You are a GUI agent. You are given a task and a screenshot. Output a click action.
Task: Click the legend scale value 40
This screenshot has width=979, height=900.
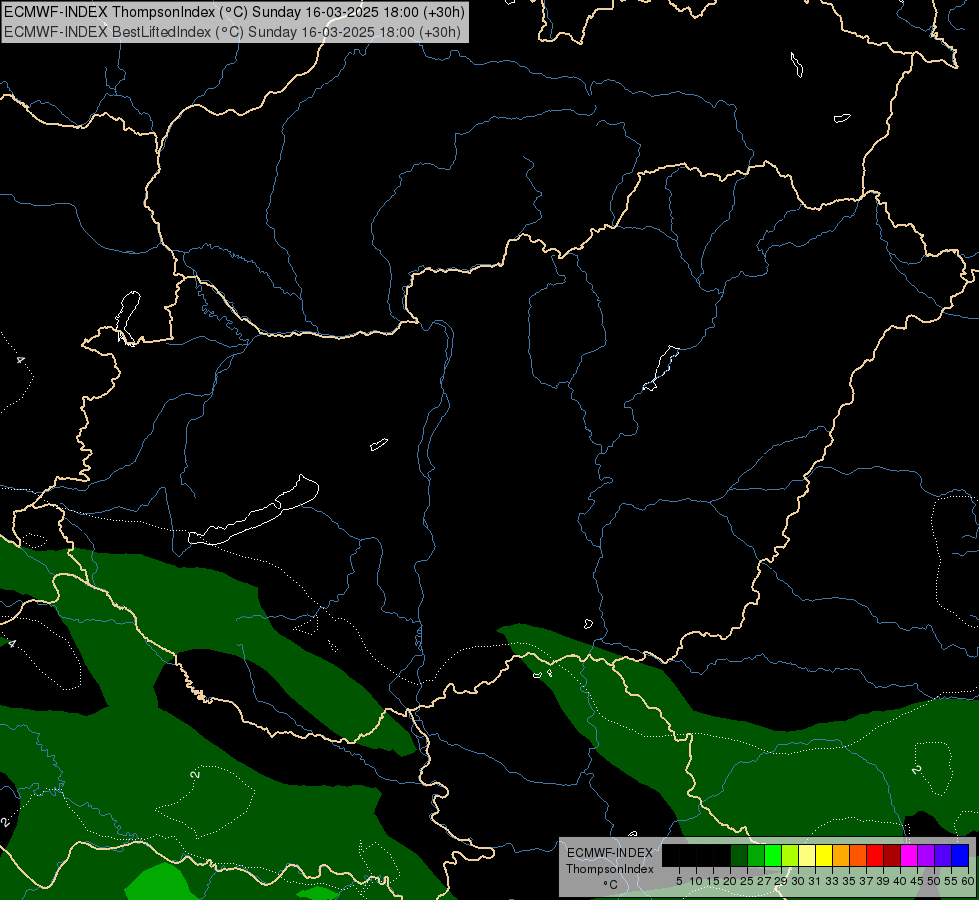[x=900, y=881]
